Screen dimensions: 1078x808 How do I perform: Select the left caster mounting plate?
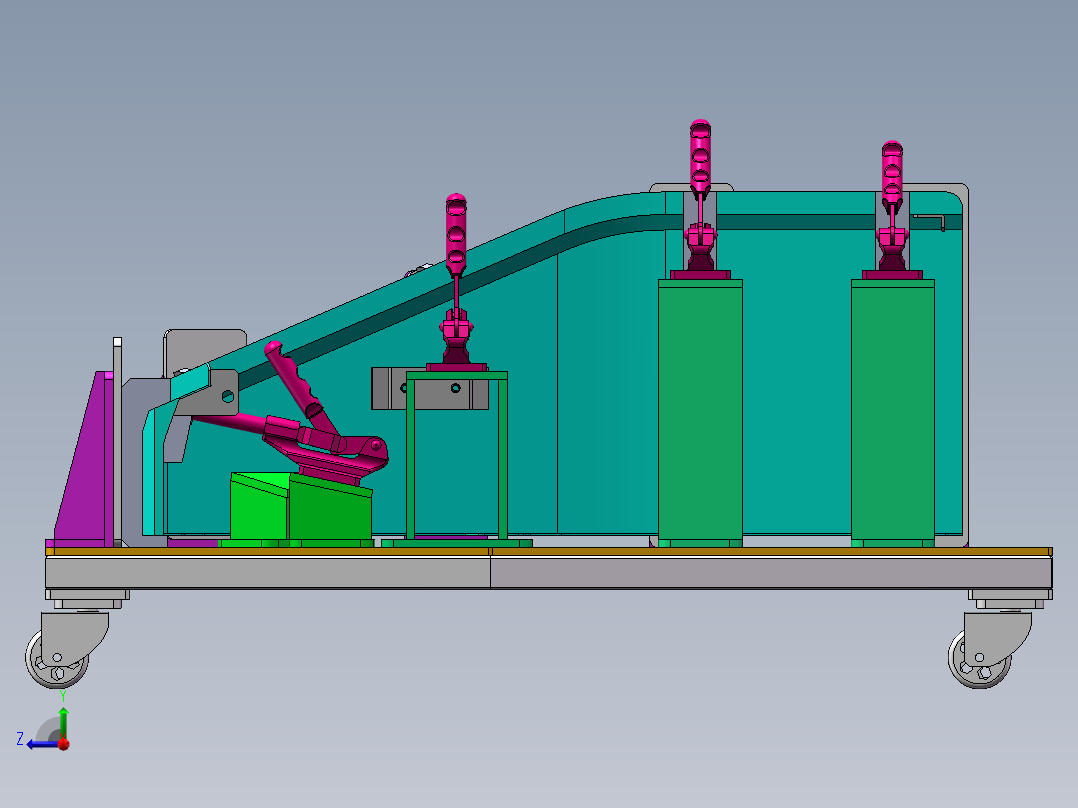(x=87, y=595)
